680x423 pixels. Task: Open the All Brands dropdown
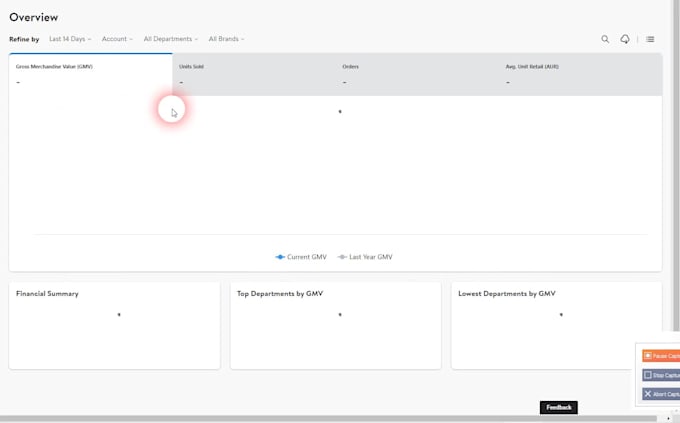coord(226,39)
